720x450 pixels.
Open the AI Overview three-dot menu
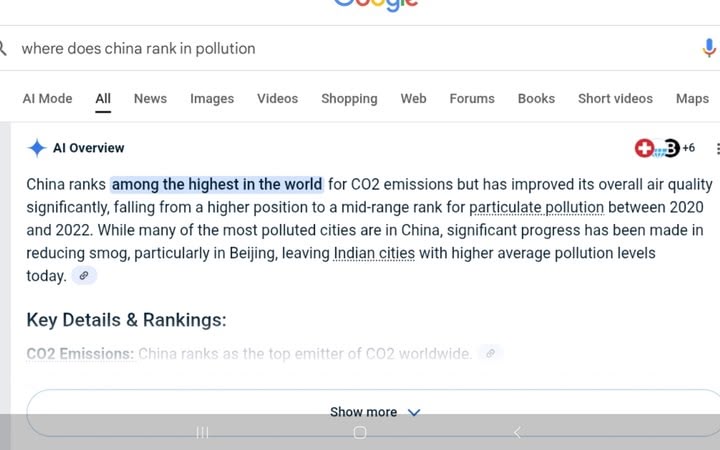point(717,148)
